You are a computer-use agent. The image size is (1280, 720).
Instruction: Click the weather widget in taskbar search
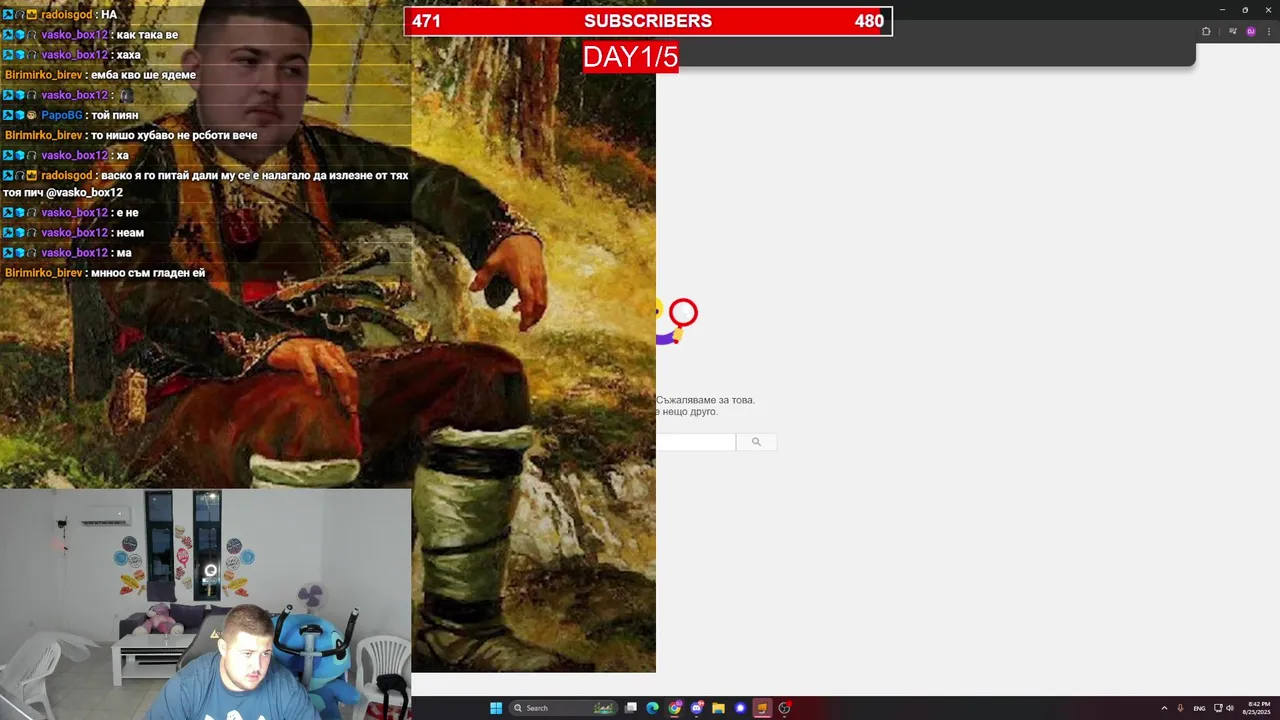point(603,708)
